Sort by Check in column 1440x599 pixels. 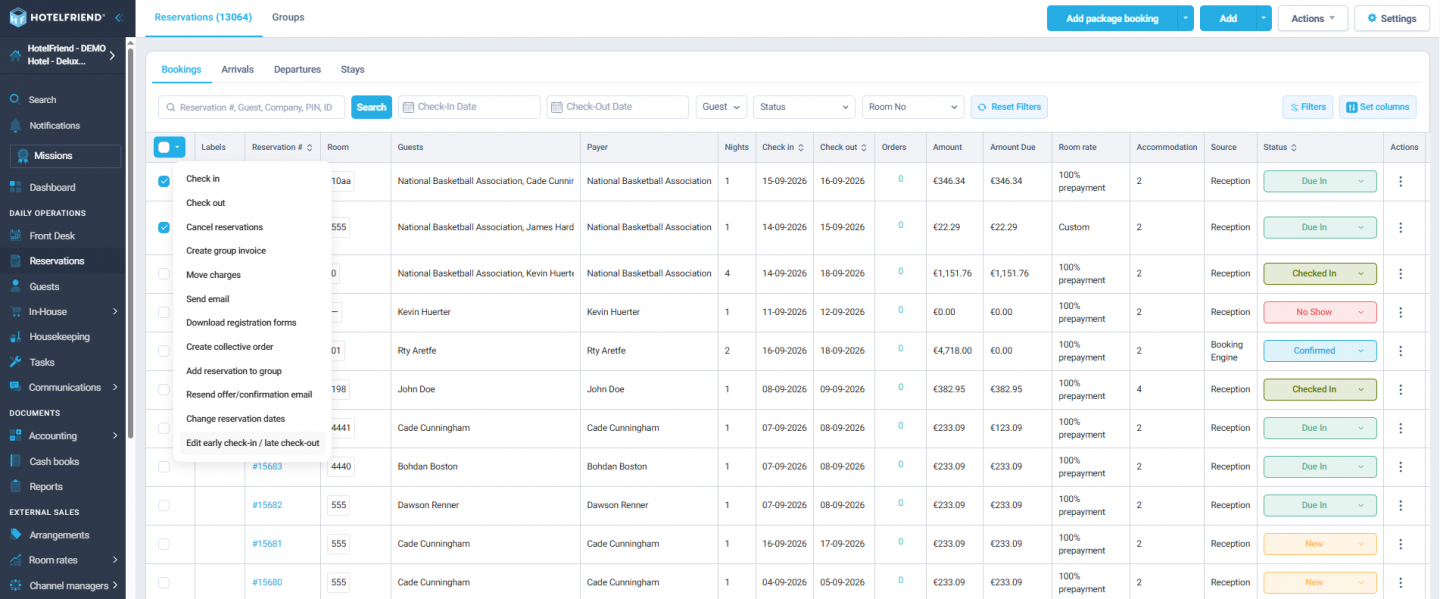[x=802, y=148]
